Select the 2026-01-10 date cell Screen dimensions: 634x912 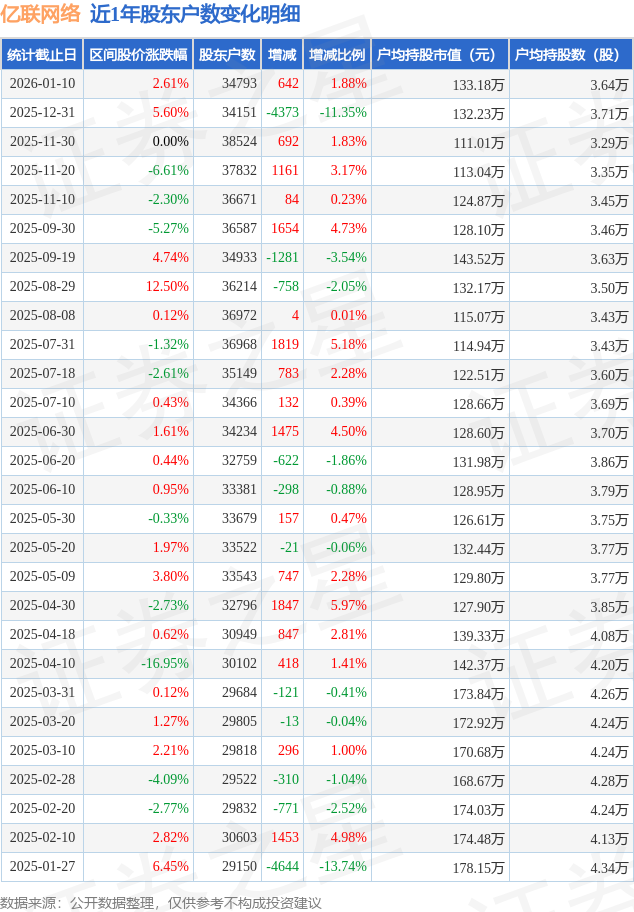point(42,84)
